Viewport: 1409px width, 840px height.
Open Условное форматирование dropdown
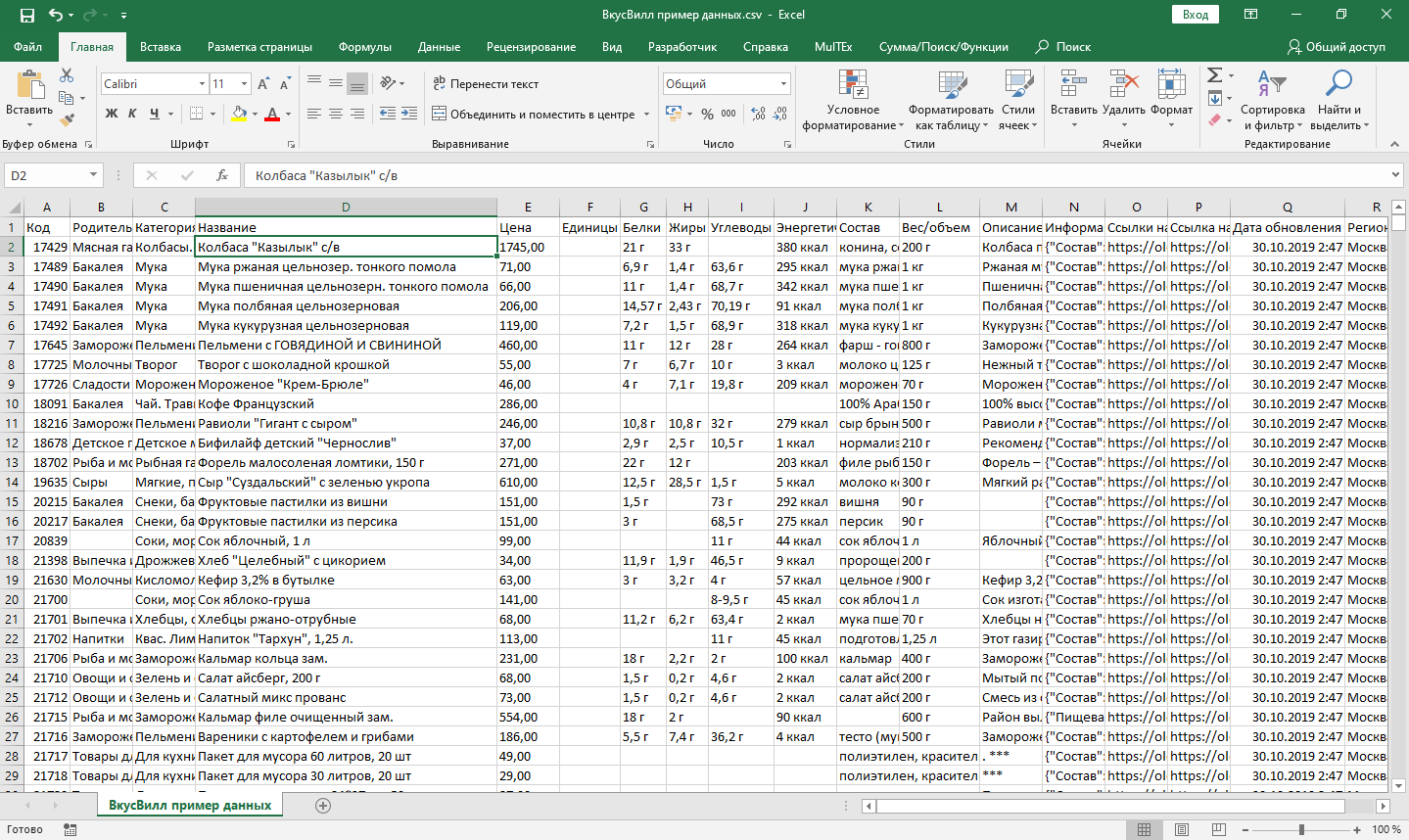point(853,100)
